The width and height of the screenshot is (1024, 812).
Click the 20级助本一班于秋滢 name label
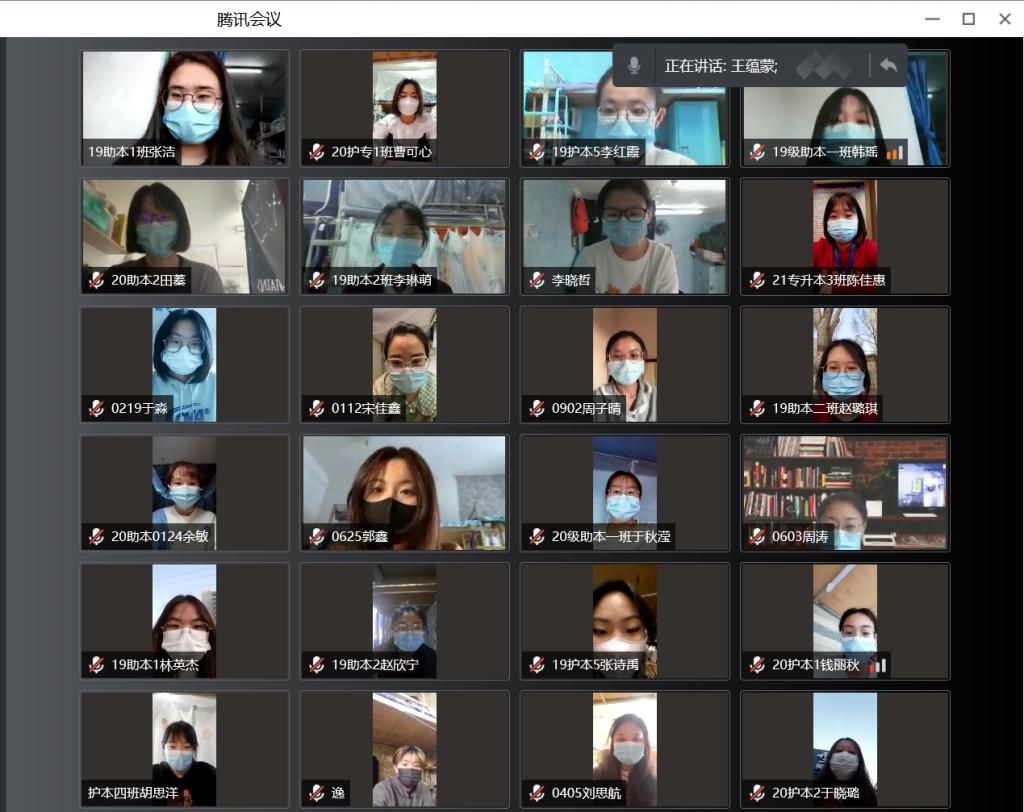pyautogui.click(x=611, y=536)
